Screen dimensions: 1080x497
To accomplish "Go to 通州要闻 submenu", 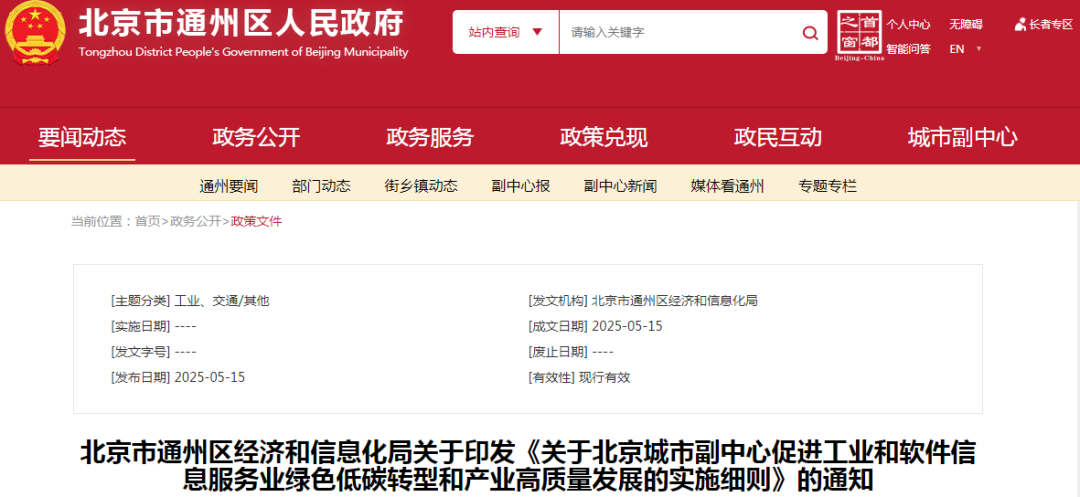I will point(229,186).
